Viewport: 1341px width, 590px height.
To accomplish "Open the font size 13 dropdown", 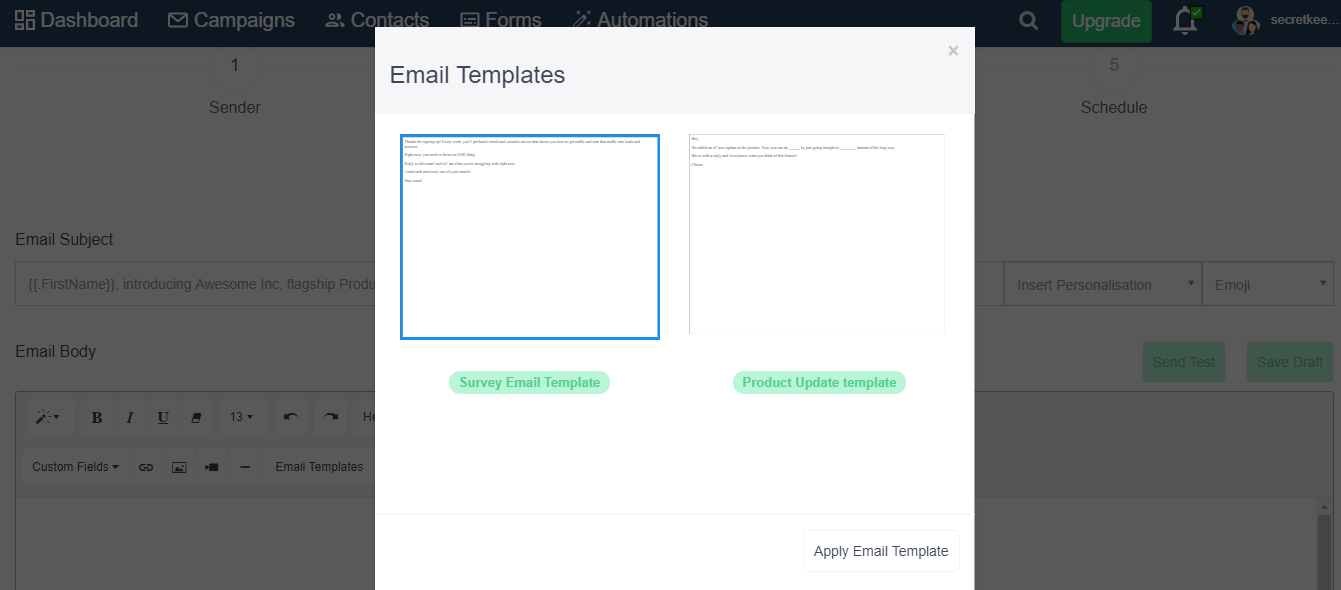I will coord(241,417).
